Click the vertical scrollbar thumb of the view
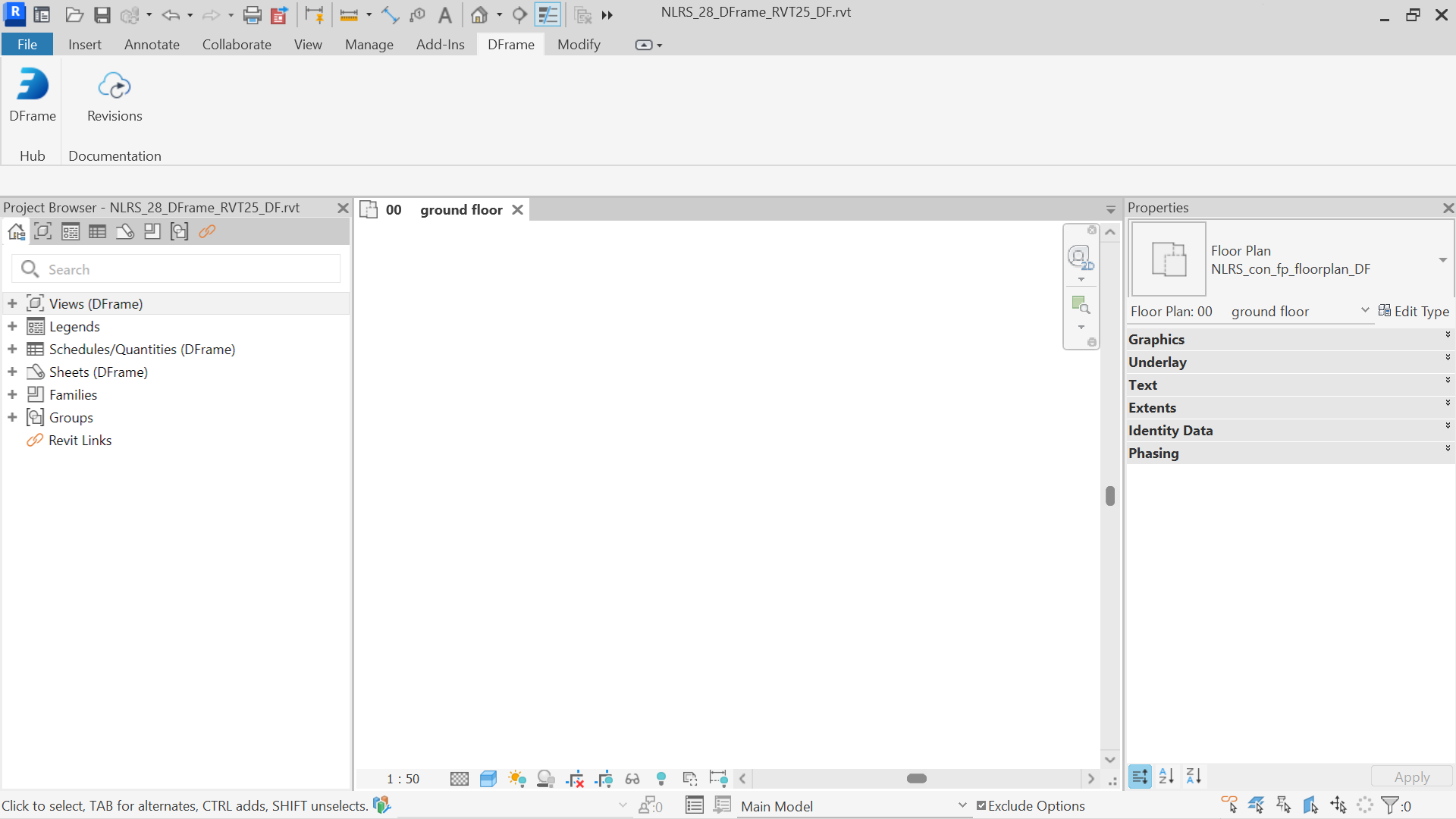Image resolution: width=1456 pixels, height=819 pixels. click(1110, 496)
